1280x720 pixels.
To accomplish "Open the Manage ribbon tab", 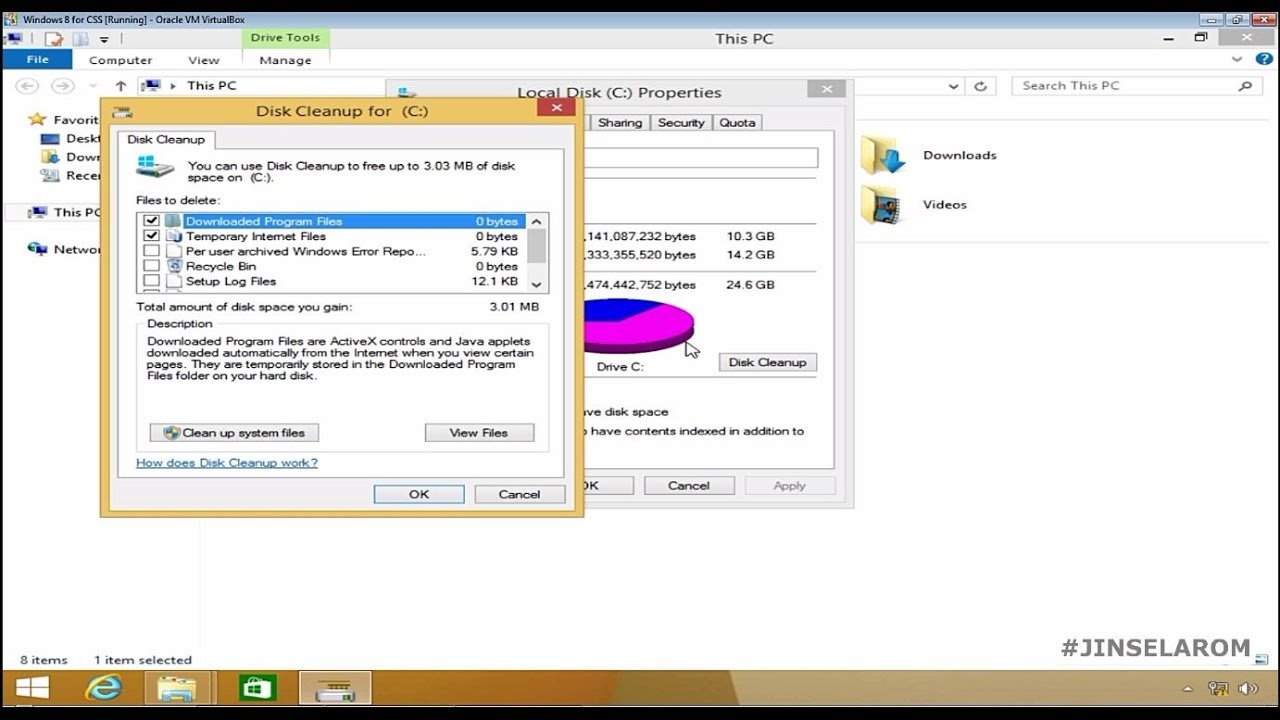I will pyautogui.click(x=285, y=60).
